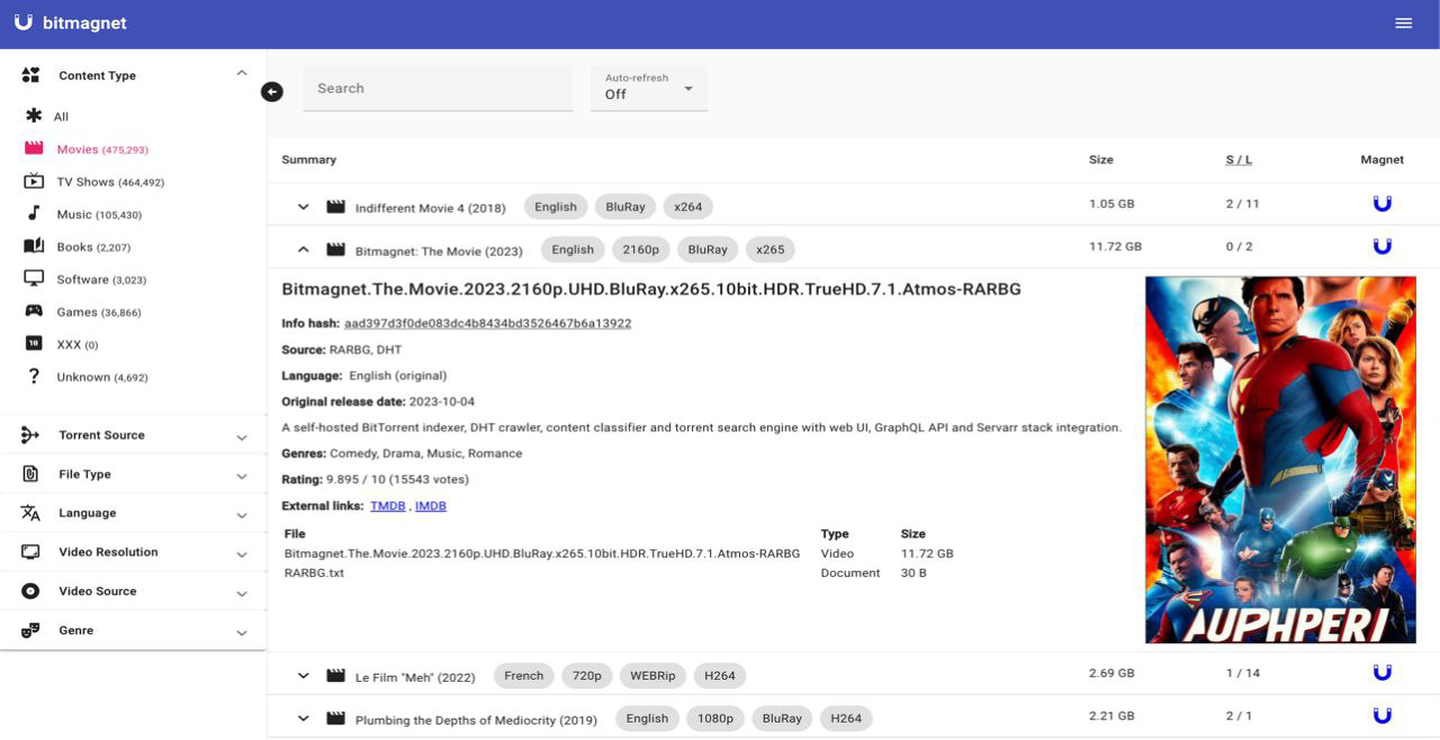Screen dimensions: 1440x740
Task: Expand the Genre filter section
Action: click(241, 633)
